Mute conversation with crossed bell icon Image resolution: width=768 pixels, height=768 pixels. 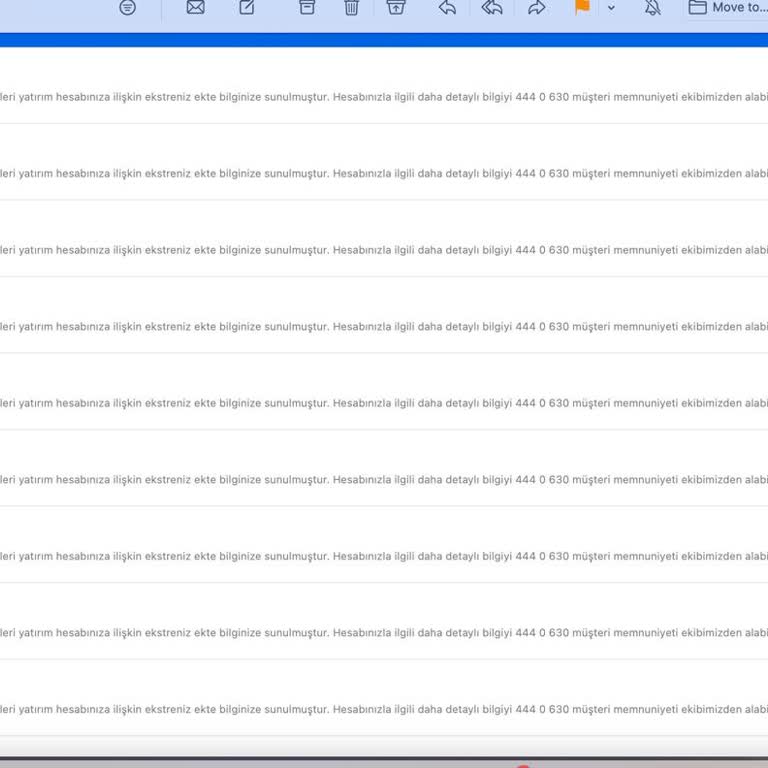[x=652, y=7]
